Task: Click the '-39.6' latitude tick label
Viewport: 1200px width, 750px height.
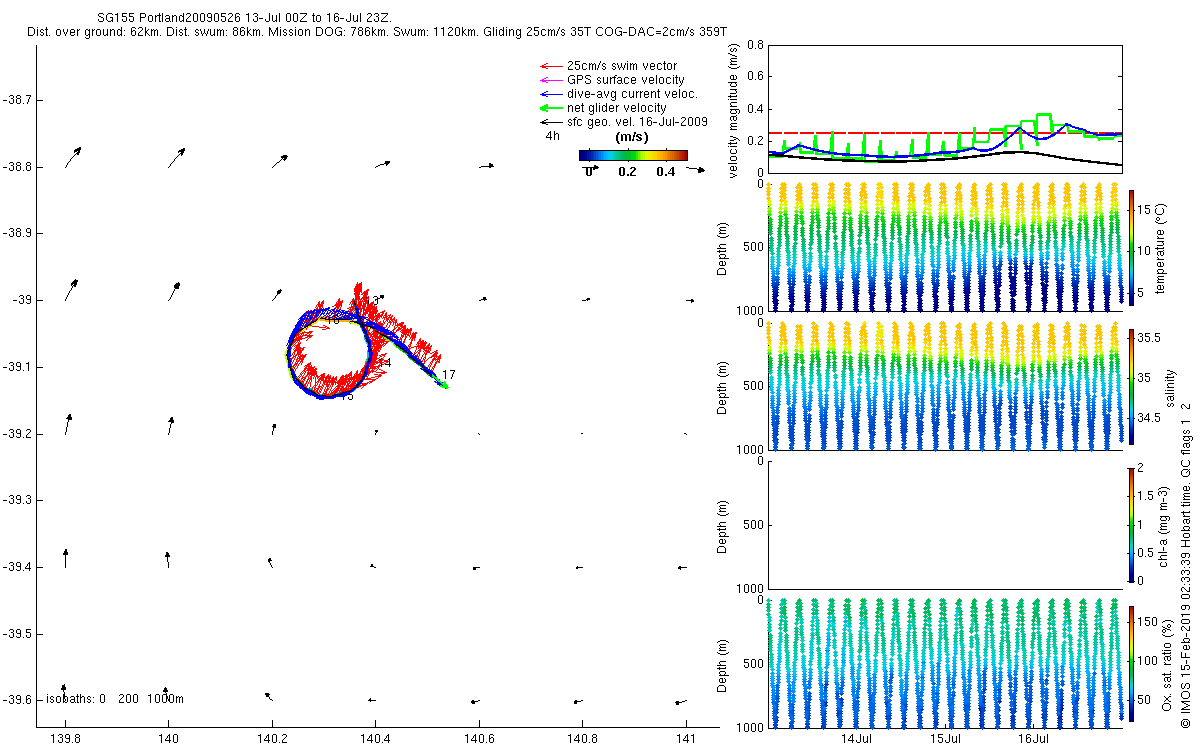Action: 17,700
